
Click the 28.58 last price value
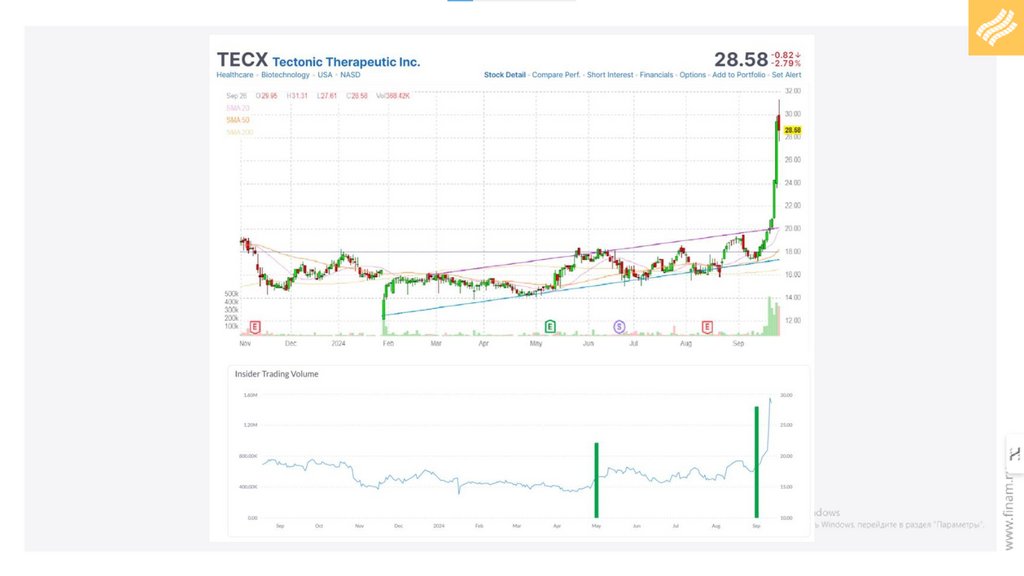741,59
